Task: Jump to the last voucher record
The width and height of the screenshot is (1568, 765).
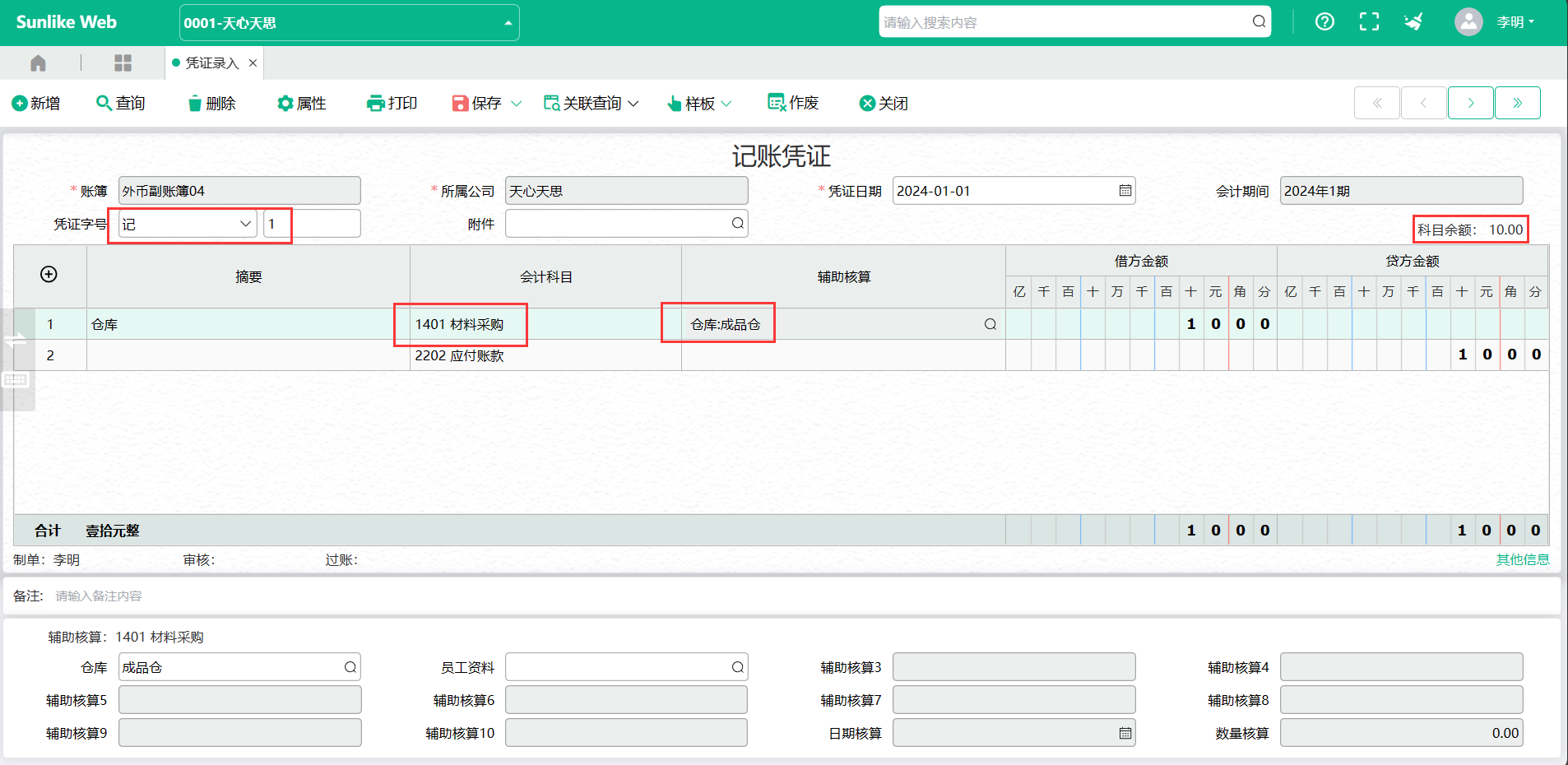Action: point(1518,103)
